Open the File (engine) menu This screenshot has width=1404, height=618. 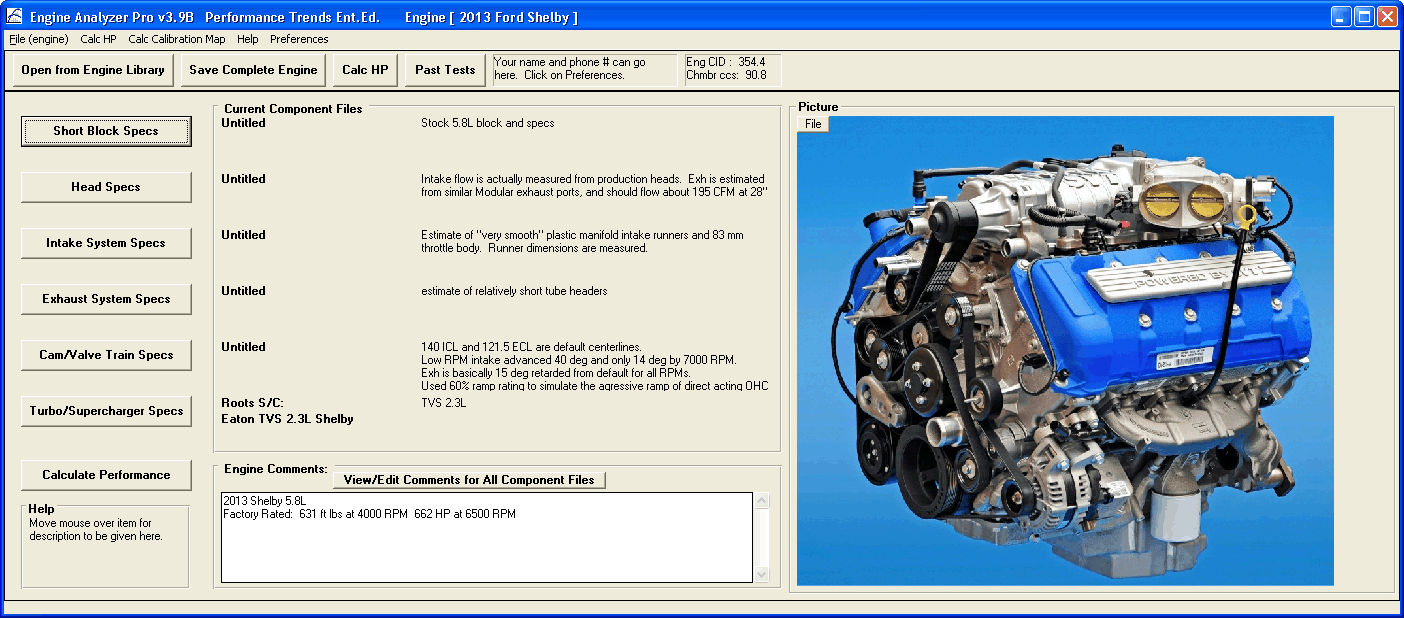coord(39,39)
